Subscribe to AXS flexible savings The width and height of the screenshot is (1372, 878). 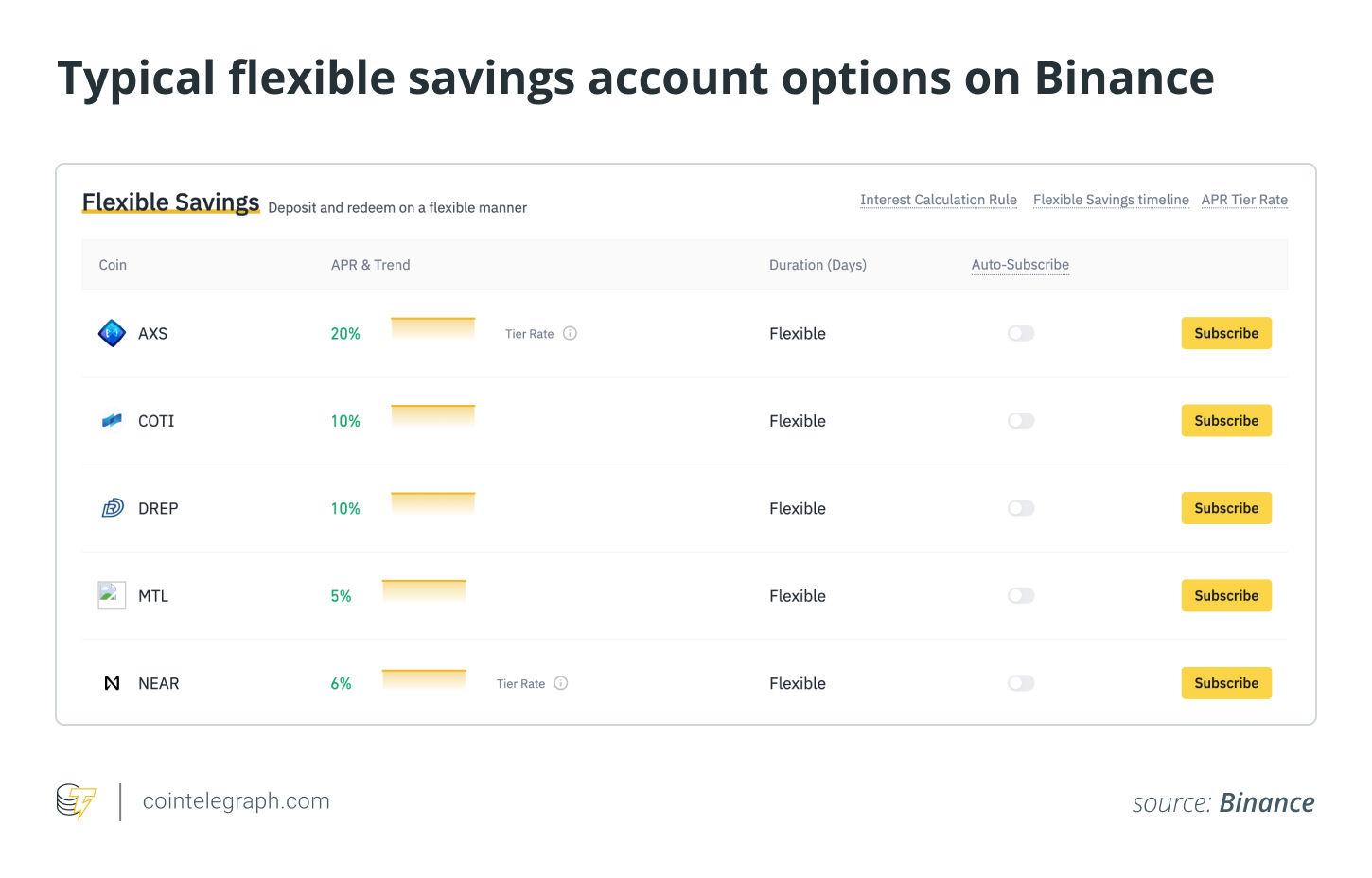[x=1226, y=333]
